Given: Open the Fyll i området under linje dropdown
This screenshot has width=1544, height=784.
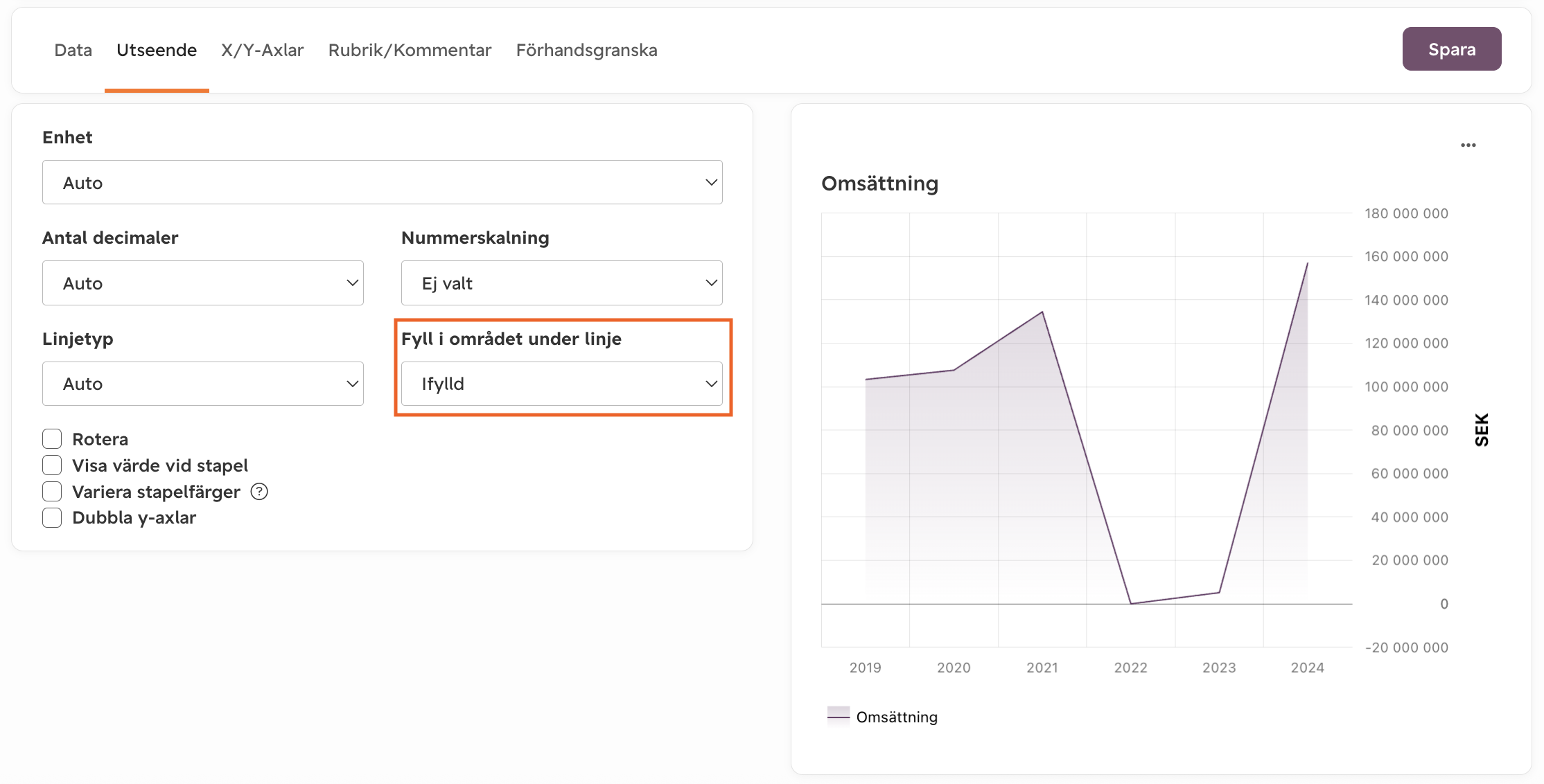Looking at the screenshot, I should coord(562,384).
